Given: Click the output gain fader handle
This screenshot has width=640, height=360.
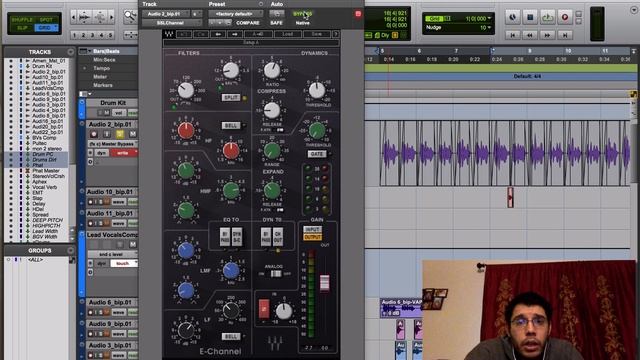Looking at the screenshot, I should pos(324,283).
